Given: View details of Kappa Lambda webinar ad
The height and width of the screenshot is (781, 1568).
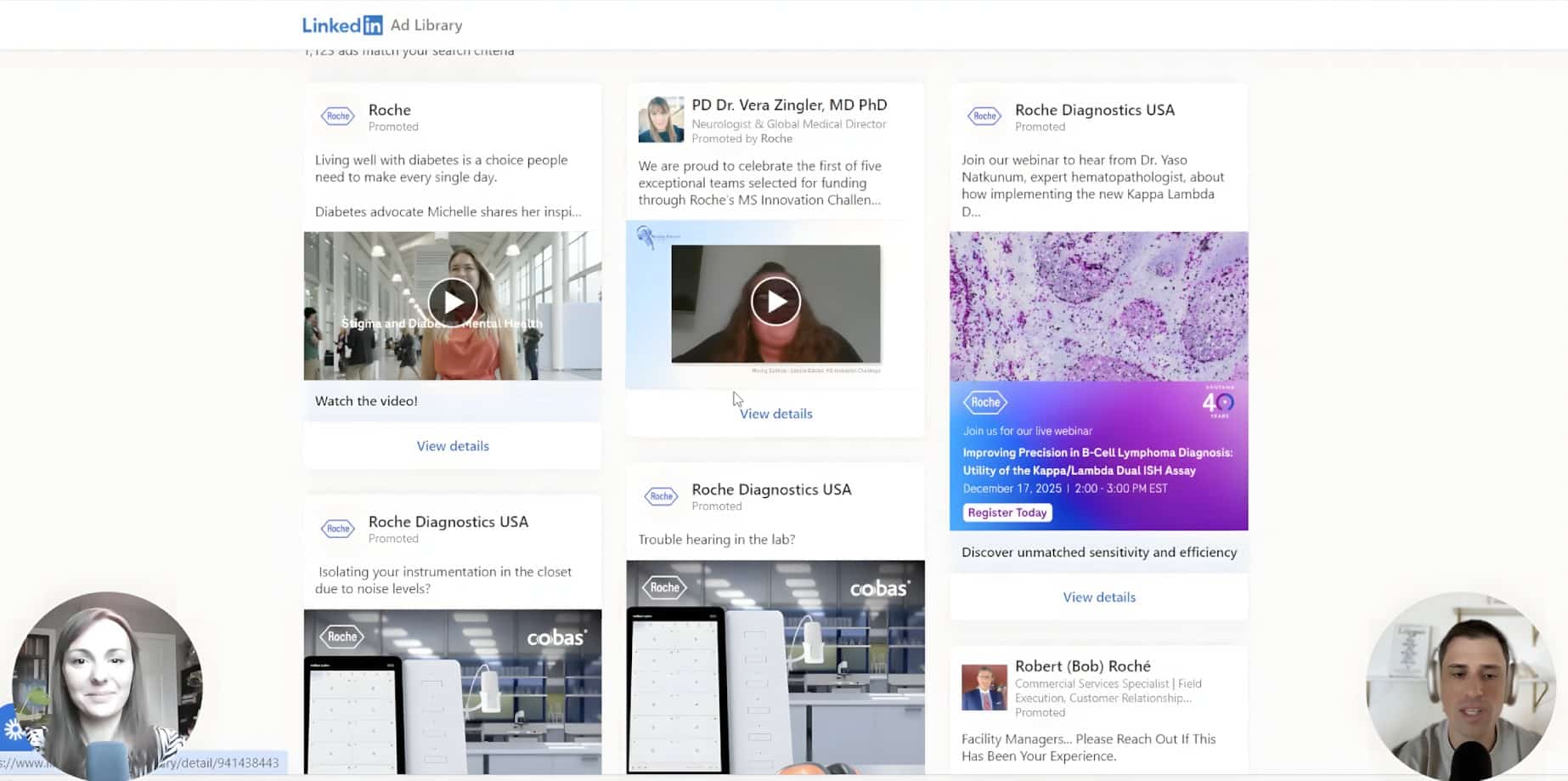Looking at the screenshot, I should click(1098, 597).
